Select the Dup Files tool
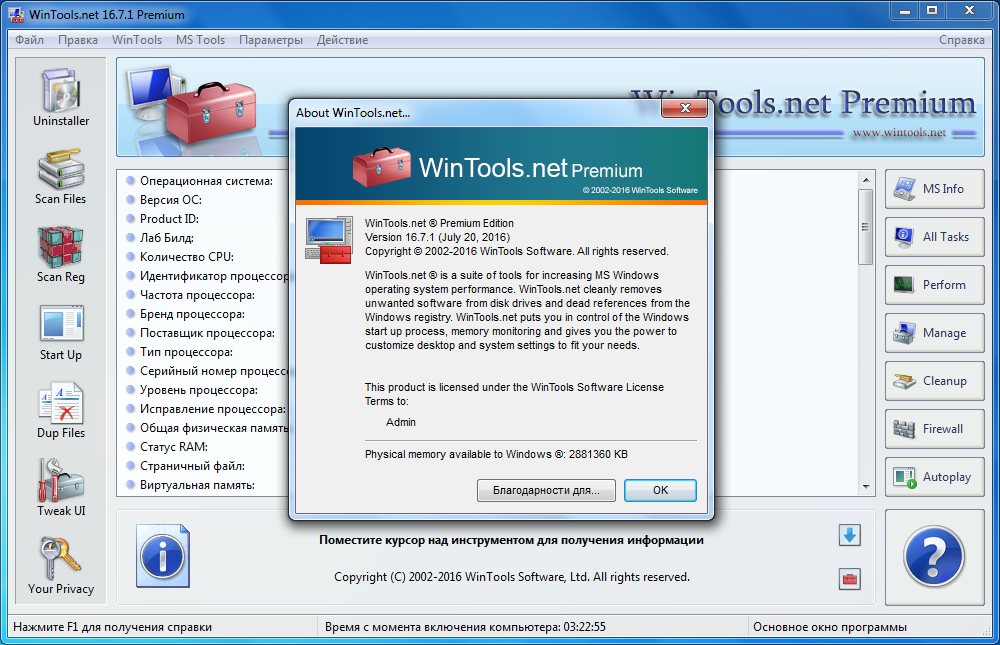 (x=61, y=410)
